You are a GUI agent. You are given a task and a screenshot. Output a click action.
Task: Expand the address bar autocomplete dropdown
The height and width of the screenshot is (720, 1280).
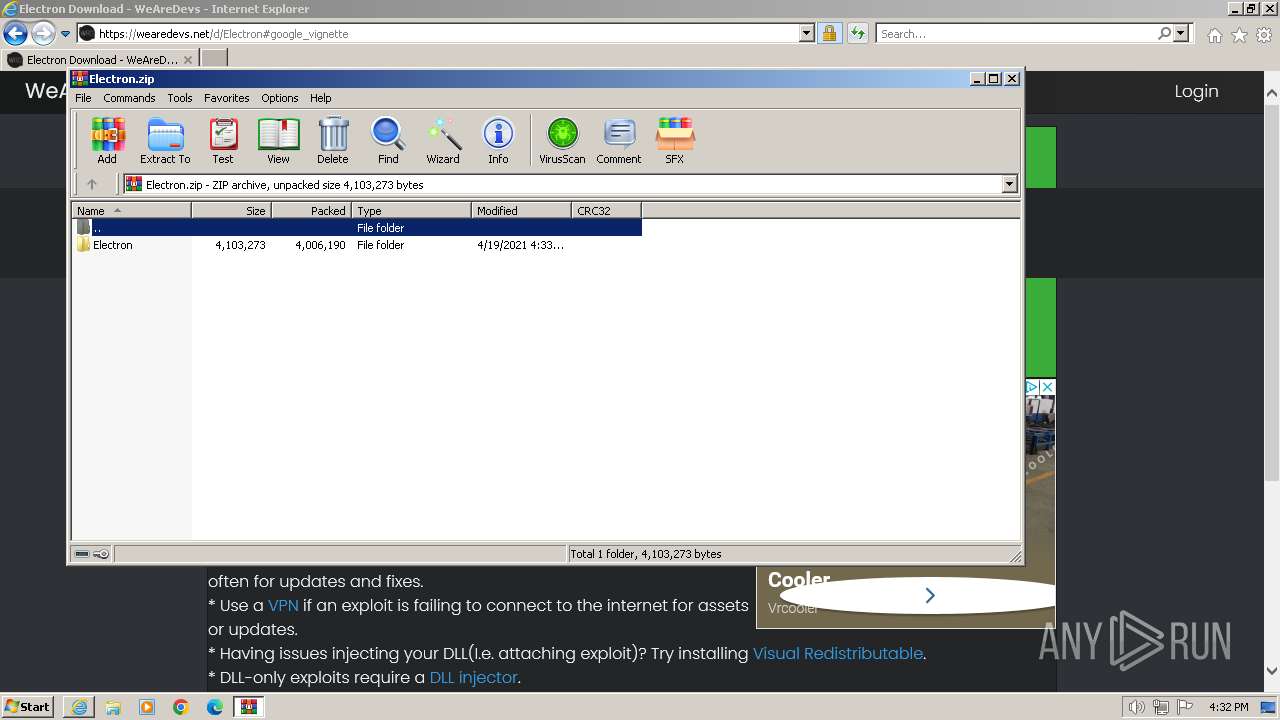(x=807, y=33)
